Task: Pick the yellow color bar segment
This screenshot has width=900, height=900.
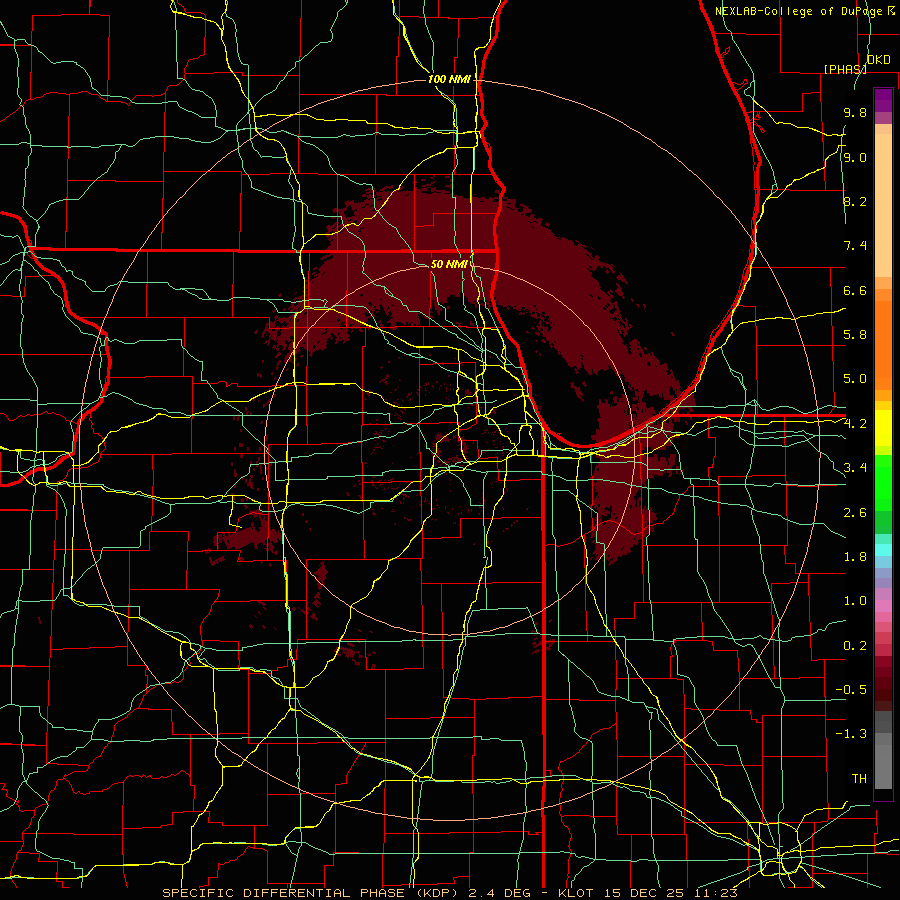Action: [883, 428]
